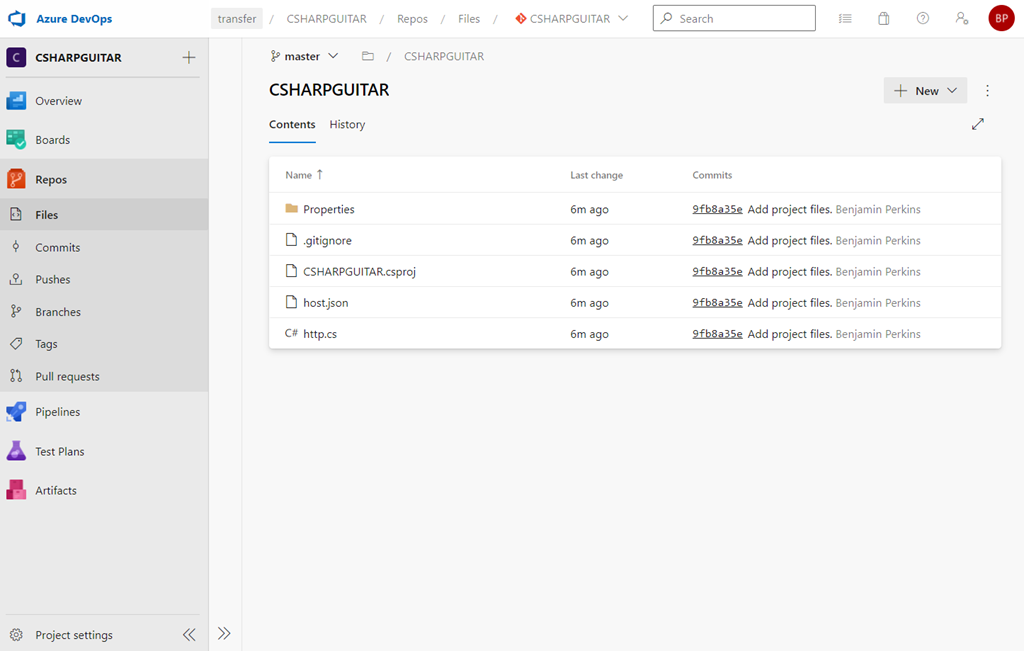
Task: Open the Azure DevOps marketplace bag icon
Action: coord(883,17)
